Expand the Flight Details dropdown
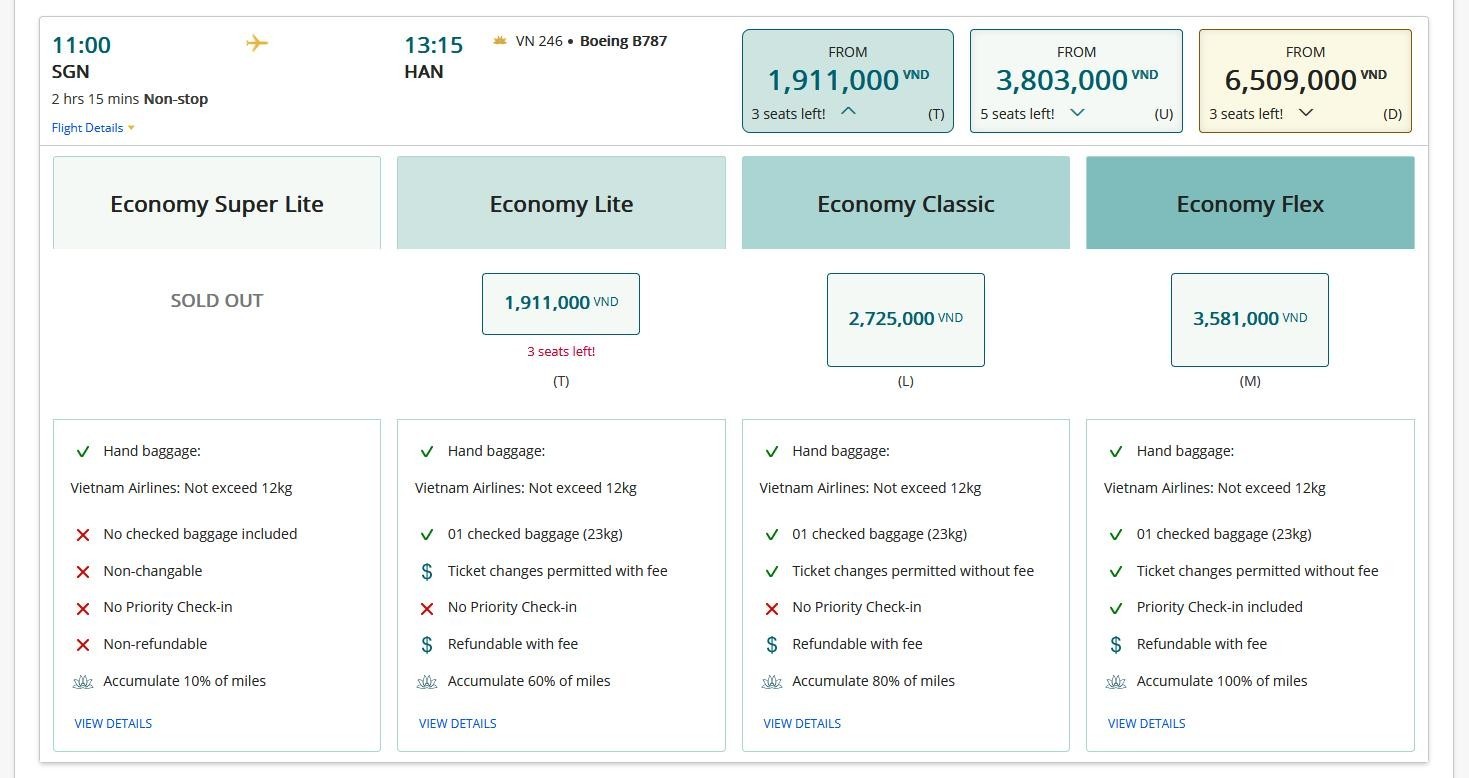1469x778 pixels. pyautogui.click(x=93, y=128)
